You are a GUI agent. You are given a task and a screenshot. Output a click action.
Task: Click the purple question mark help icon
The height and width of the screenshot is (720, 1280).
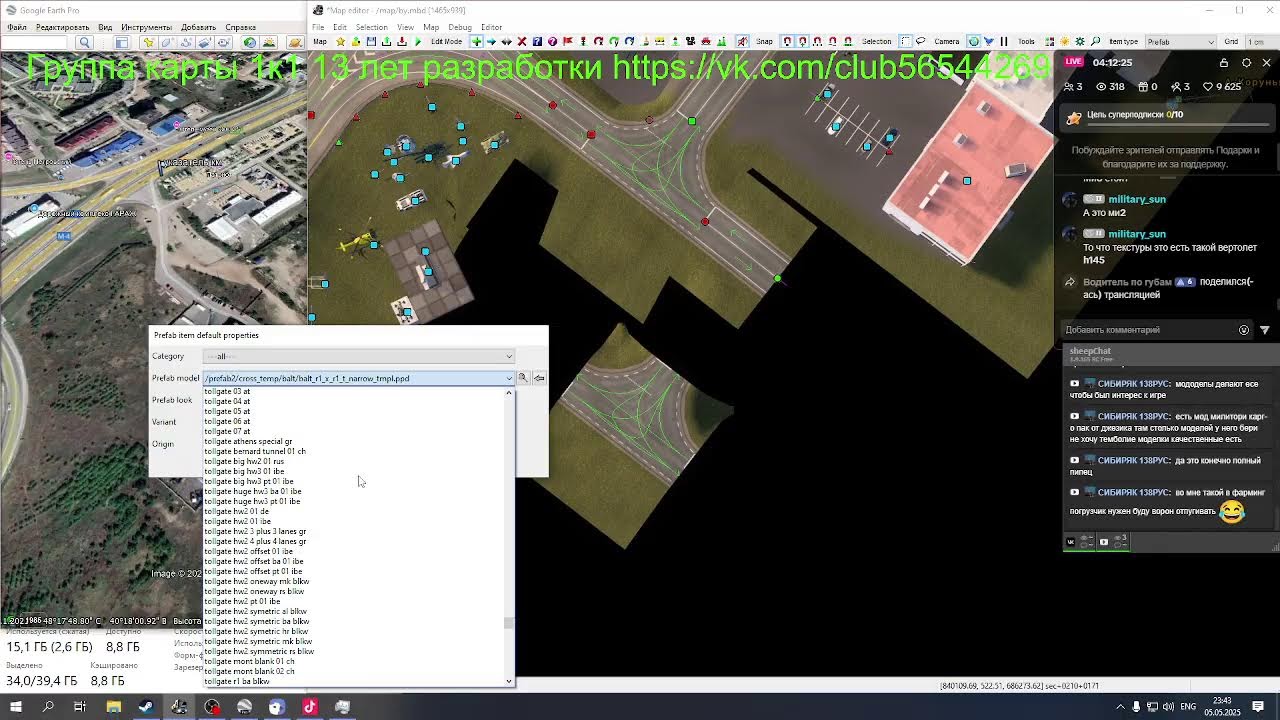(x=552, y=41)
